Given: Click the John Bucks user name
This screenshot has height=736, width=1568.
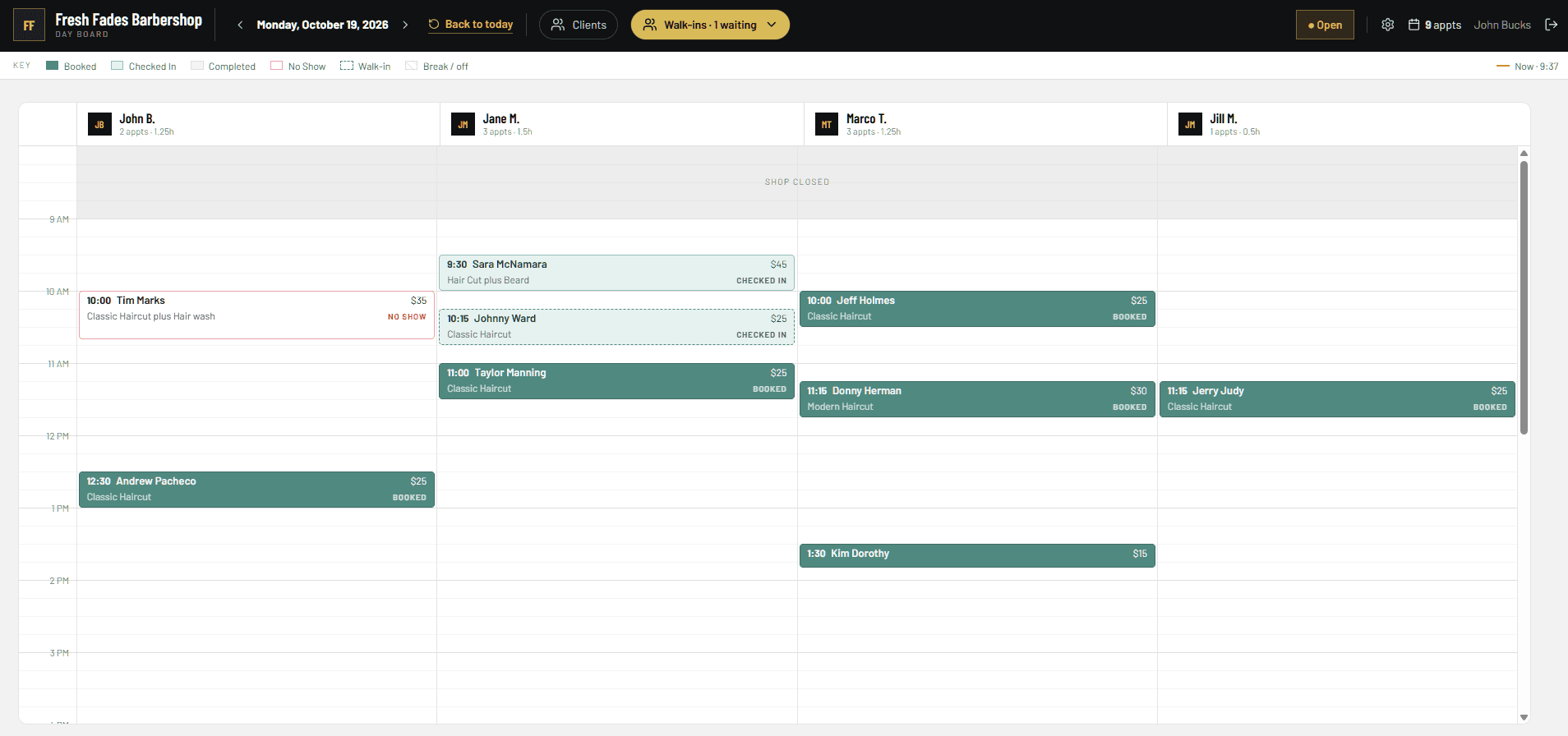Looking at the screenshot, I should click(1502, 25).
